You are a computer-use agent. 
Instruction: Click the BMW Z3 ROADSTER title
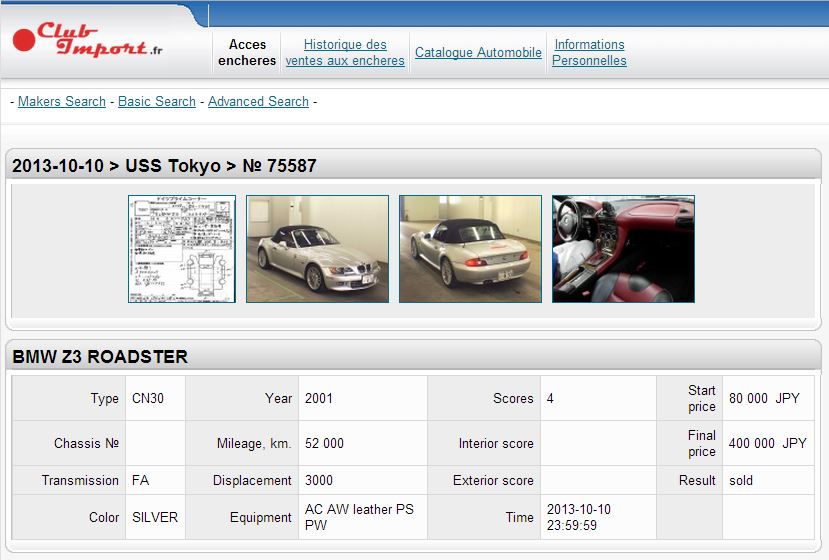pyautogui.click(x=100, y=356)
